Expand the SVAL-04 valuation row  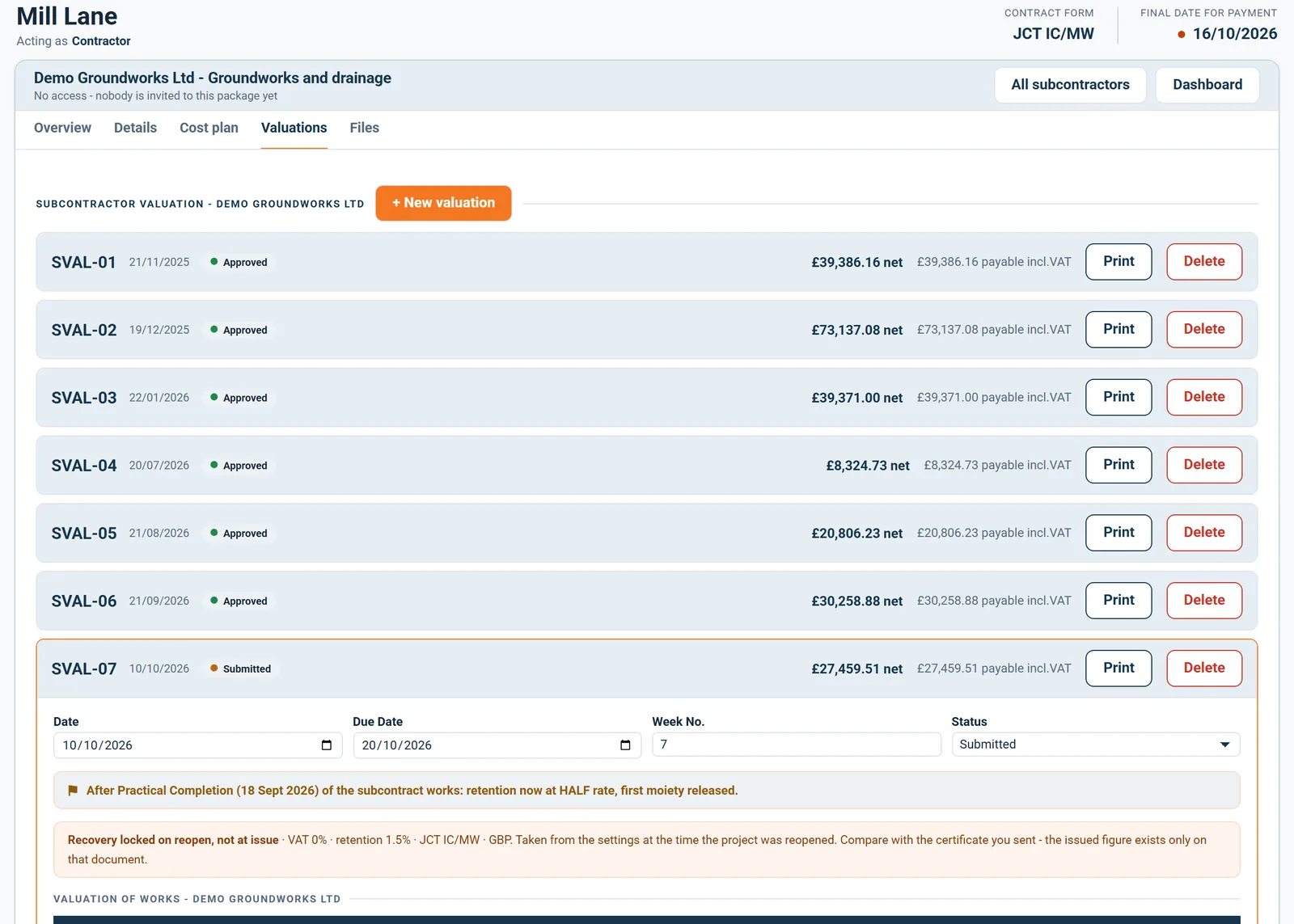click(x=646, y=466)
